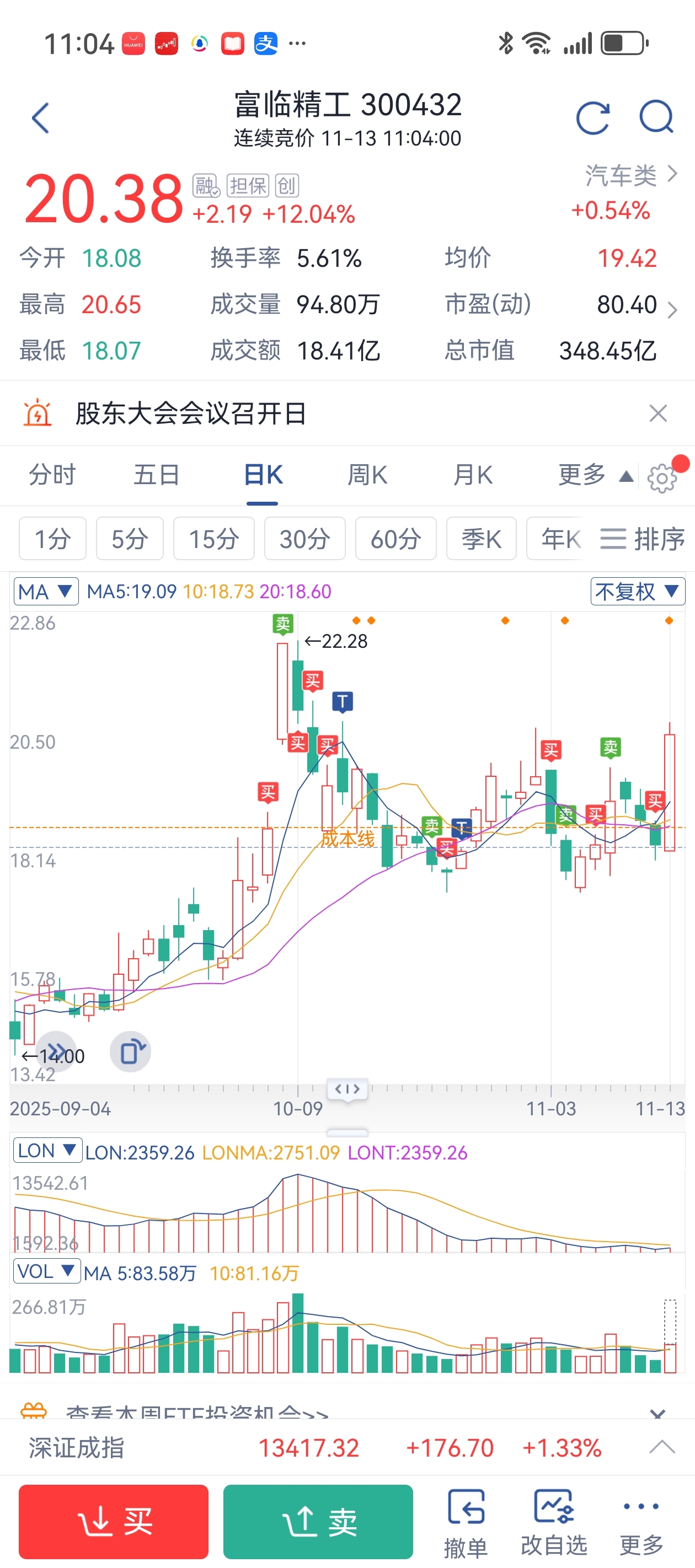This screenshot has width=695, height=1568.
Task: Open the MA indicator dropdown
Action: point(46,591)
